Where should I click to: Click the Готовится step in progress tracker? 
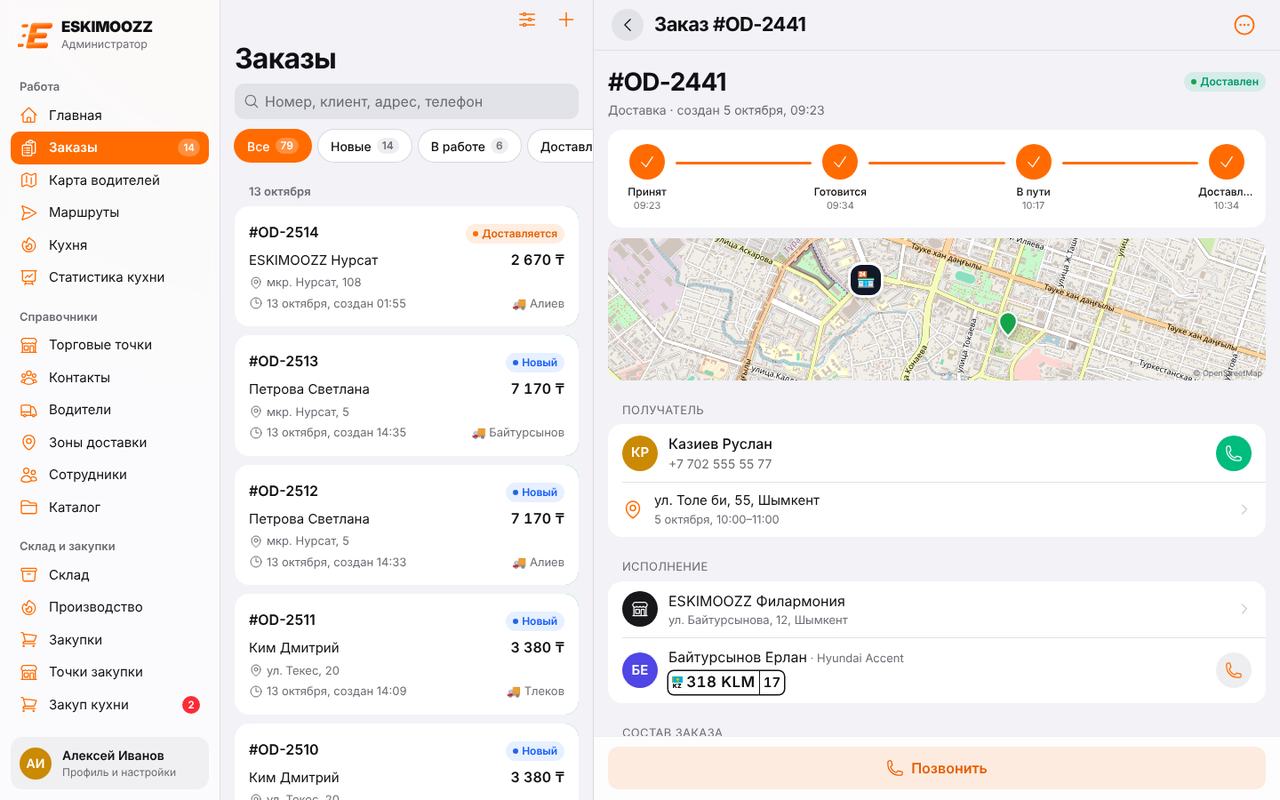tap(840, 177)
